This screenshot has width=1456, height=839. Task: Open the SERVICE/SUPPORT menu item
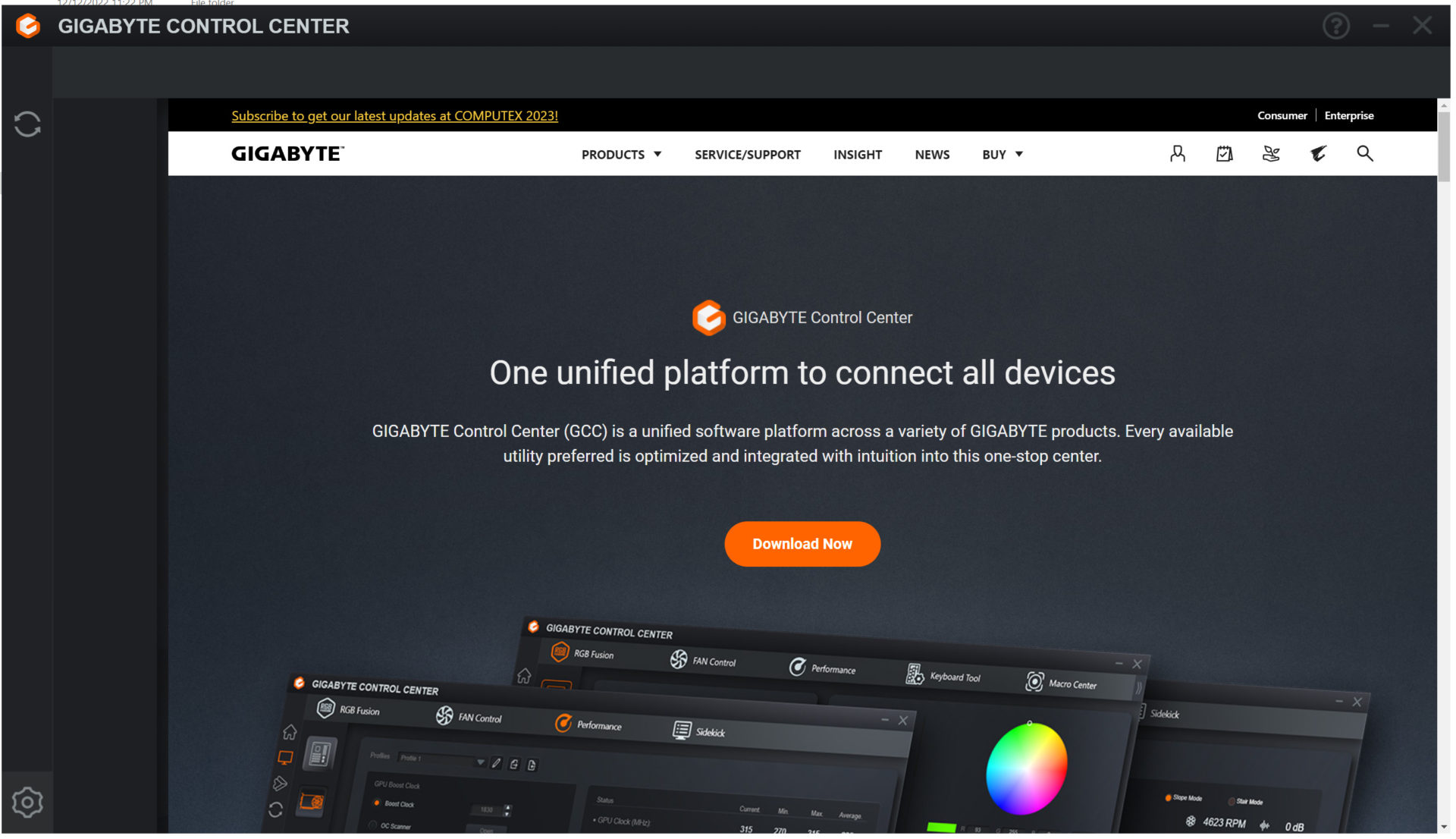click(x=747, y=155)
